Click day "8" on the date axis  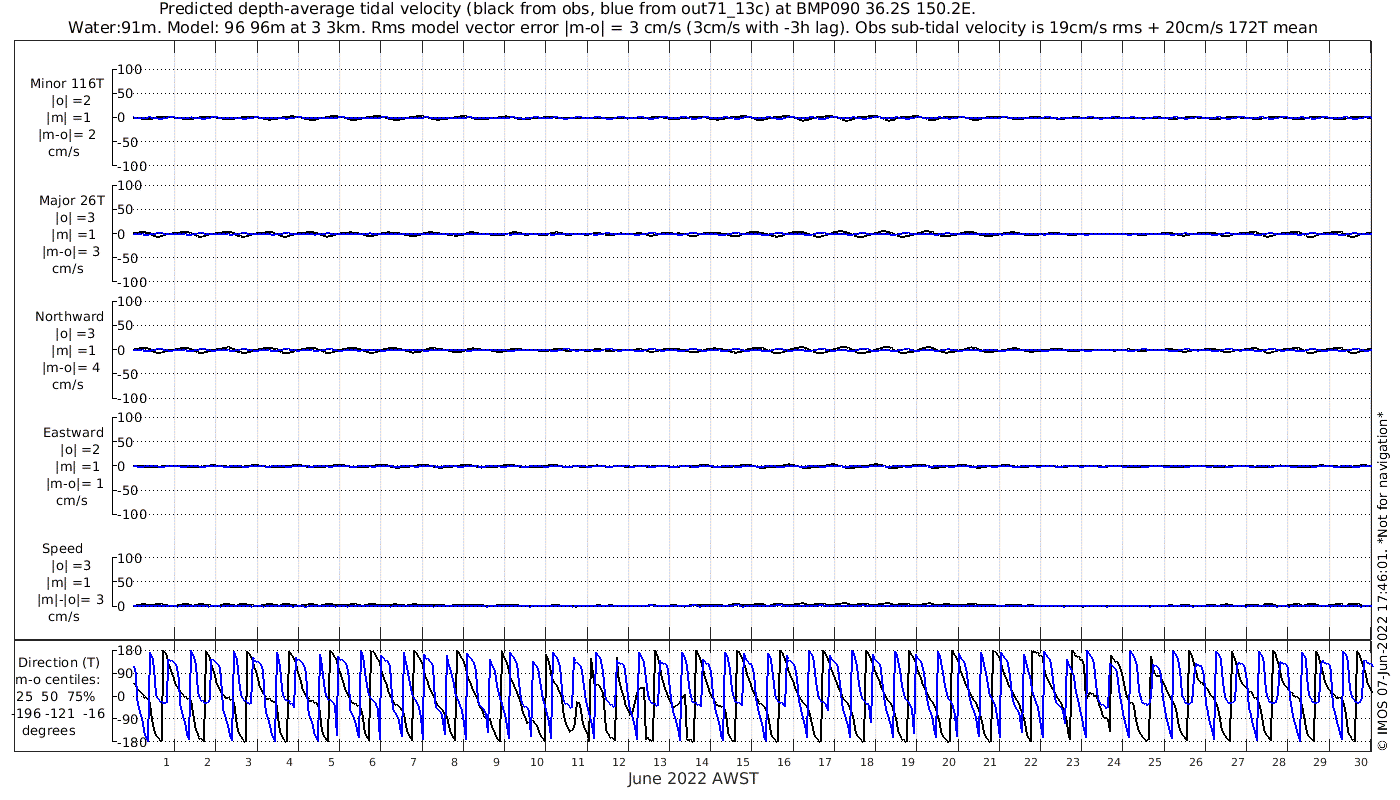[x=455, y=762]
